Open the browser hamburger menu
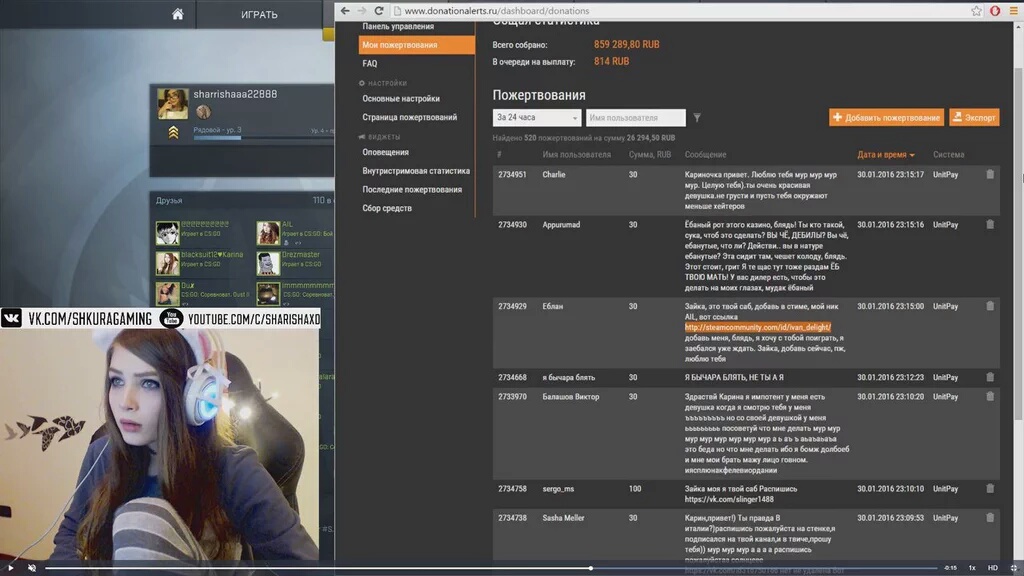The width and height of the screenshot is (1024, 576). (1014, 10)
